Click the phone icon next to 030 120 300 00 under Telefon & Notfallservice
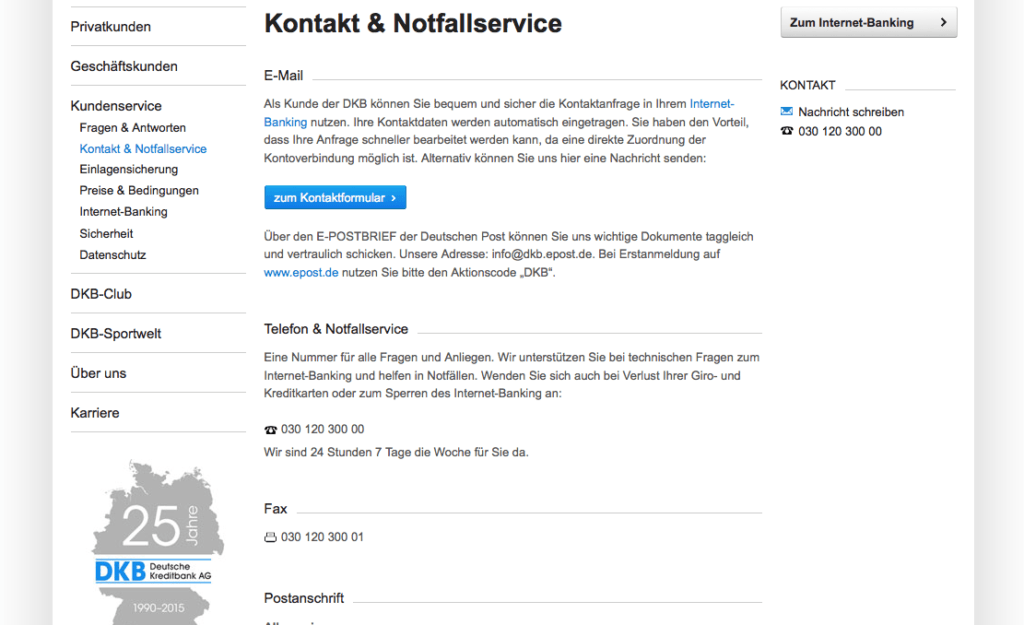The height and width of the screenshot is (625, 1024). point(270,430)
